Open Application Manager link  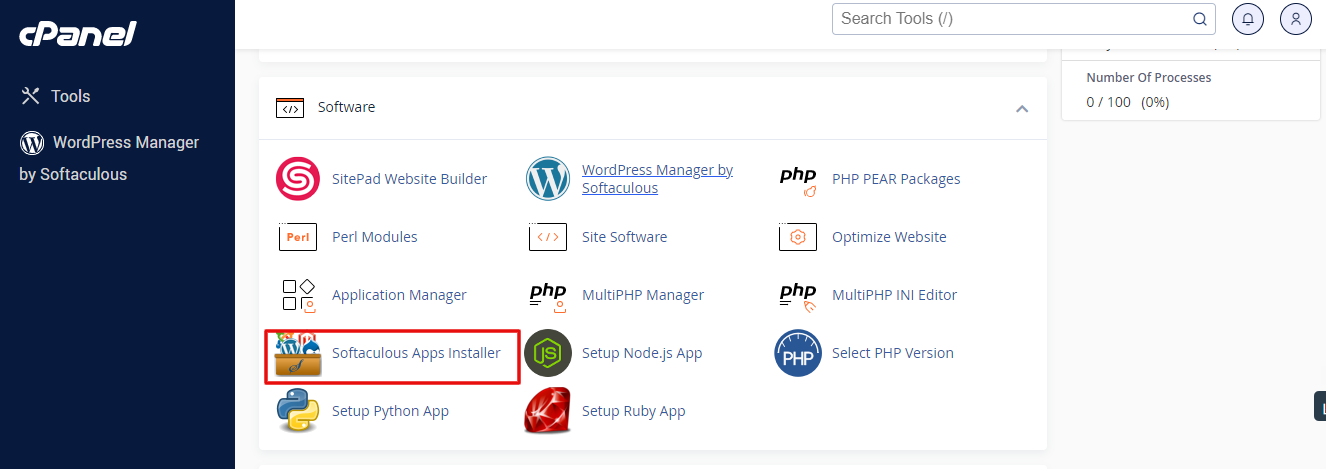click(x=399, y=295)
